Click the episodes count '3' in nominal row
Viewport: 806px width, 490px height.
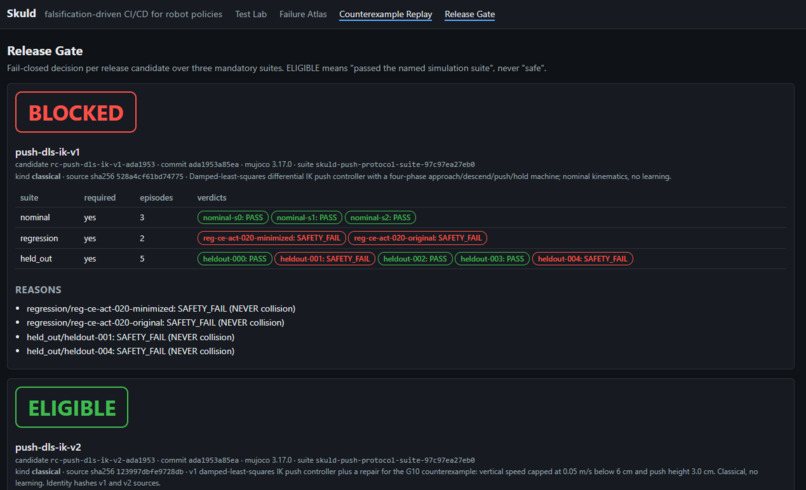(142, 217)
